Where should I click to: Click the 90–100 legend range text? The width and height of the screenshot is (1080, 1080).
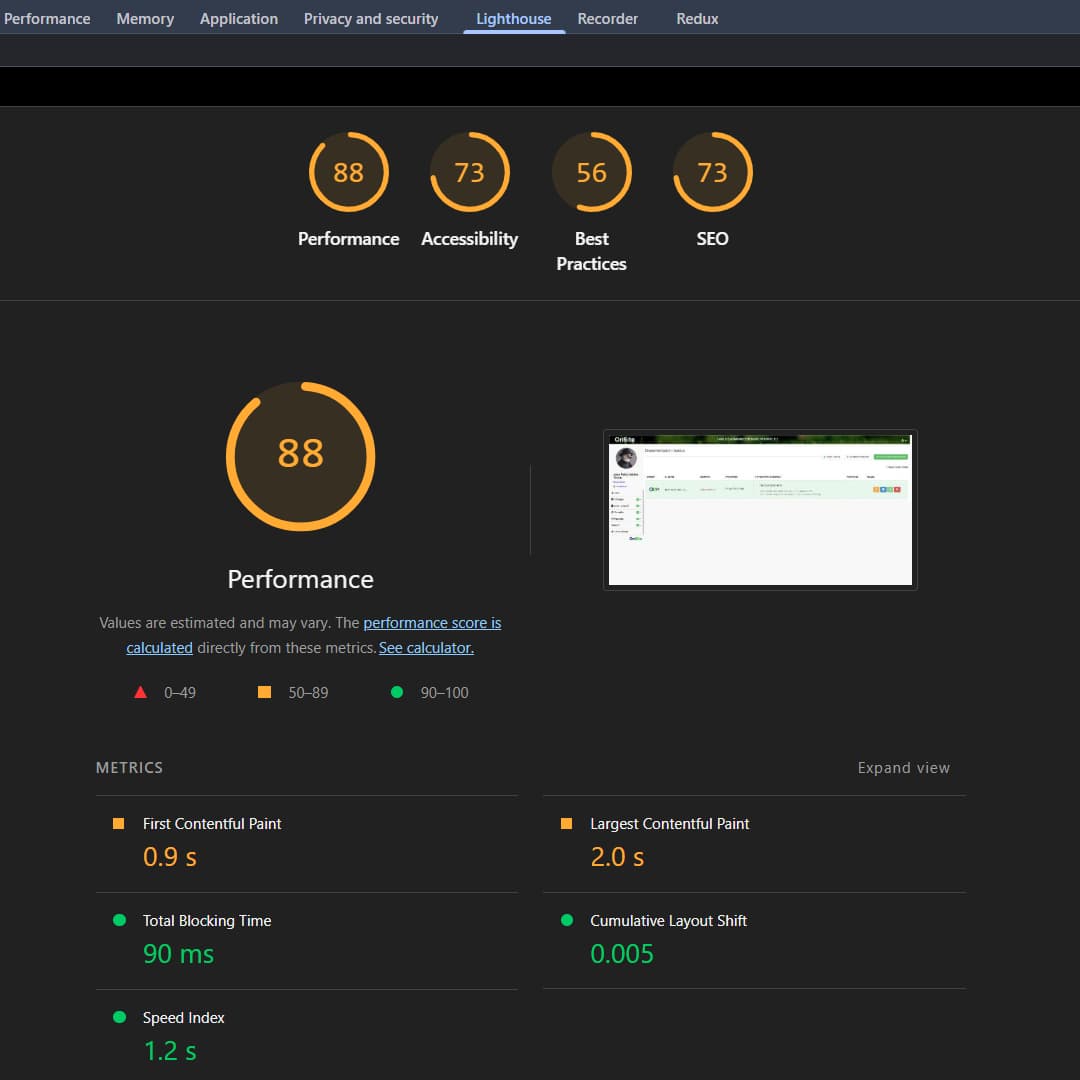point(444,692)
